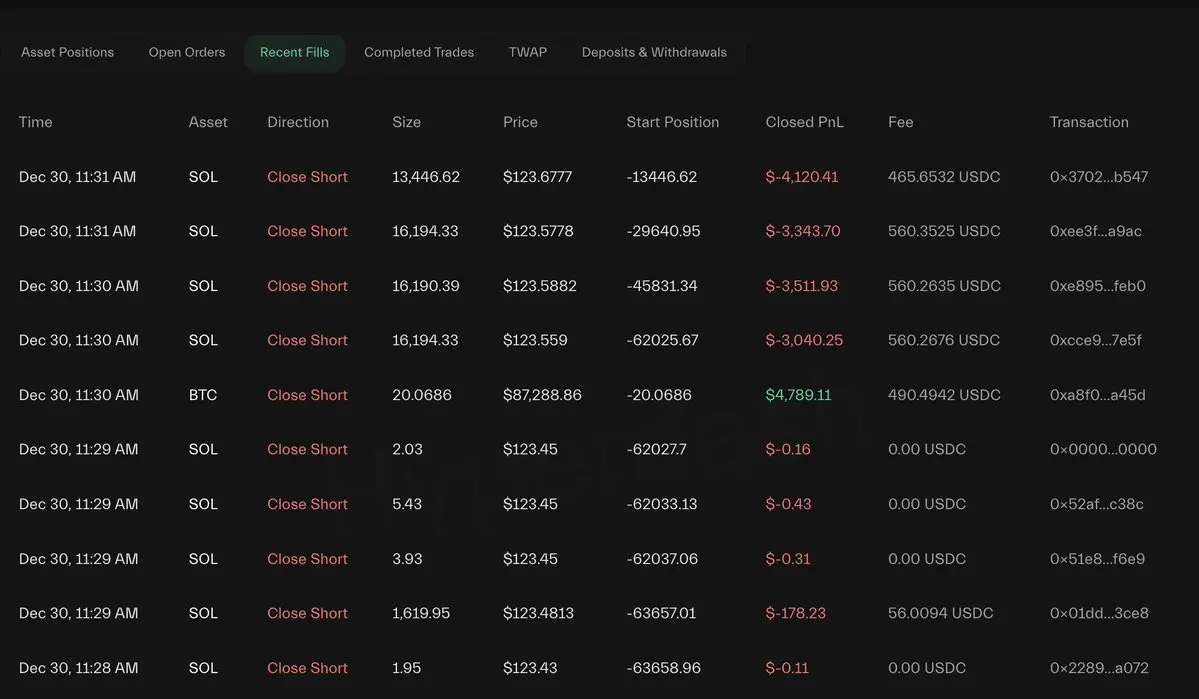Open transaction 0xcce9...7e5f
The image size is (1199, 699).
coord(1095,340)
